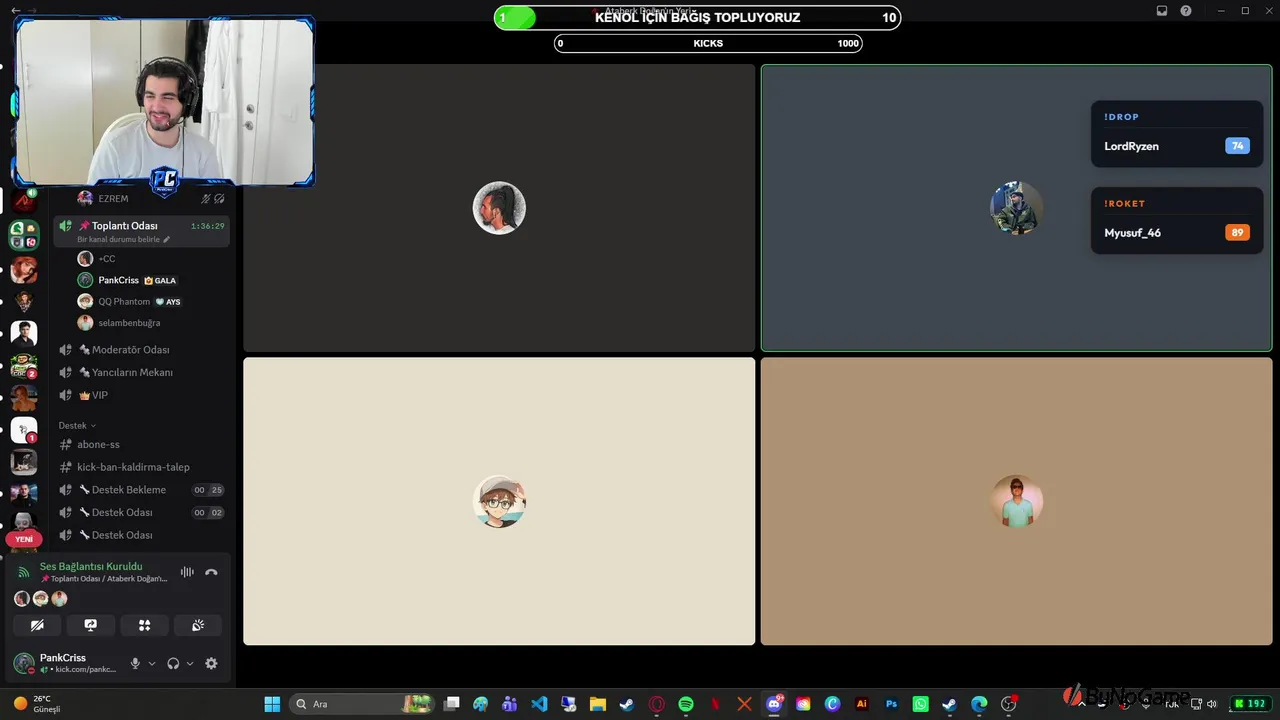Screen dimensions: 1280x720
Task: Share your screen in voice panel
Action: (90, 625)
